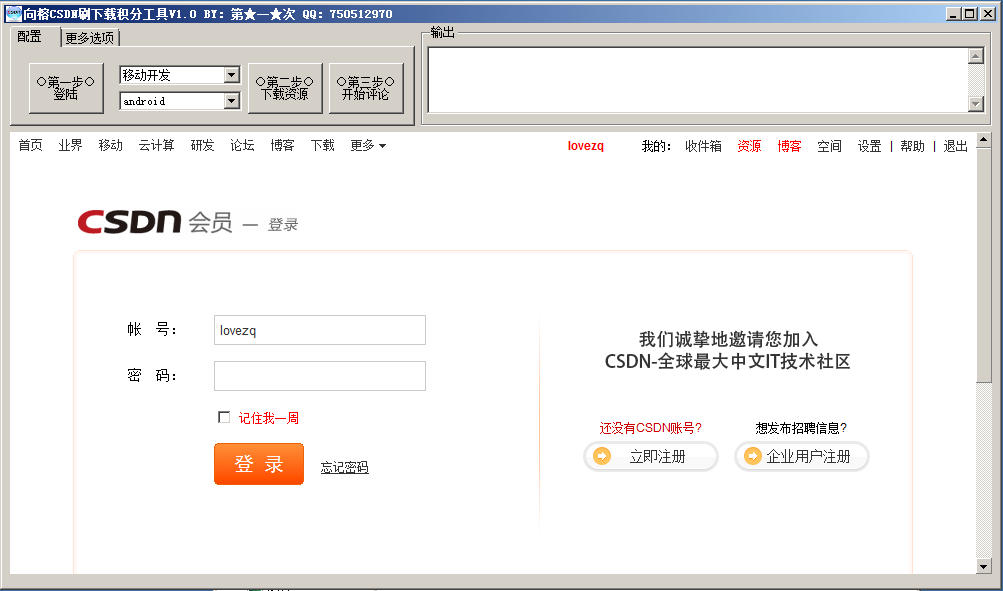The image size is (1003, 591).
Task: Click the orange arrow icon on 立即注册
Action: (x=603, y=456)
